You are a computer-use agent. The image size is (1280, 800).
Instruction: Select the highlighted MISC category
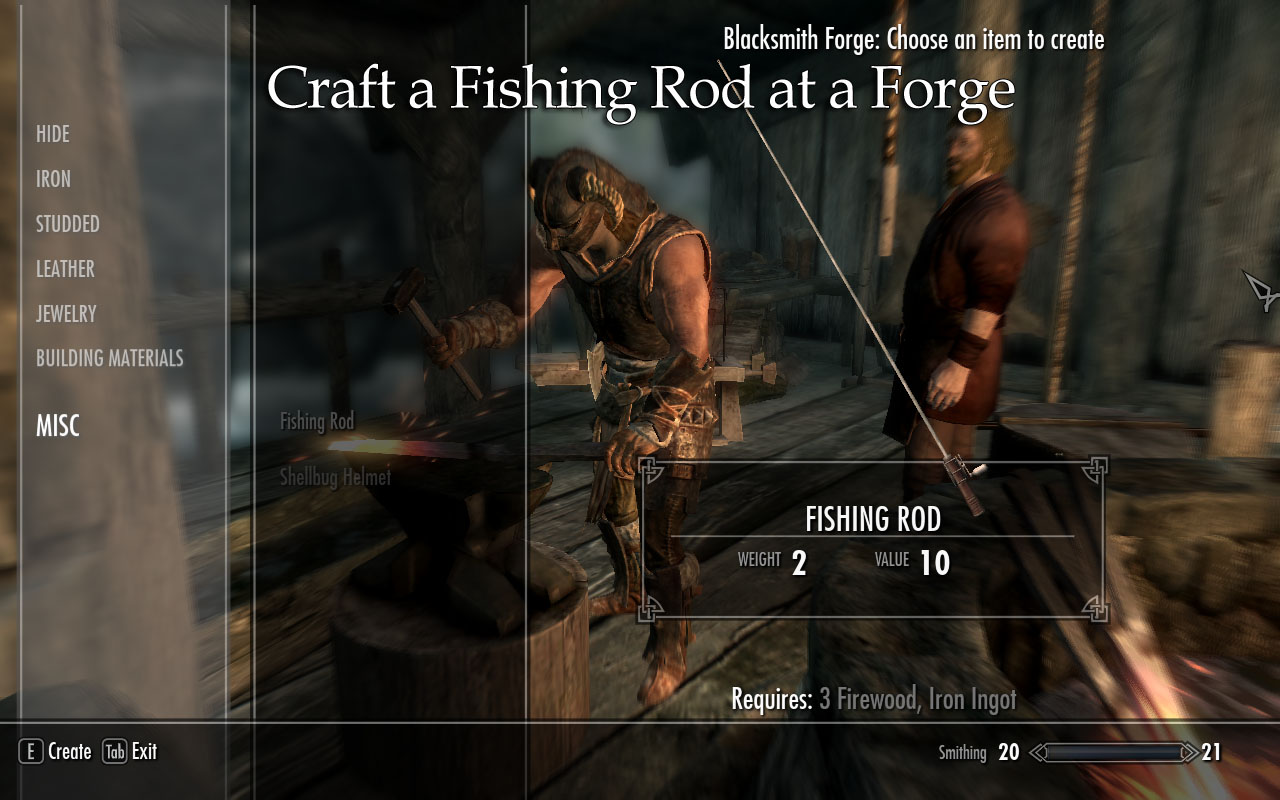pos(58,426)
